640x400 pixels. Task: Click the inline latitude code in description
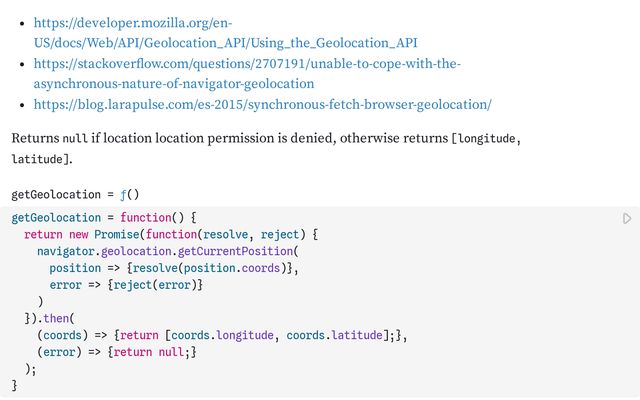click(36, 160)
